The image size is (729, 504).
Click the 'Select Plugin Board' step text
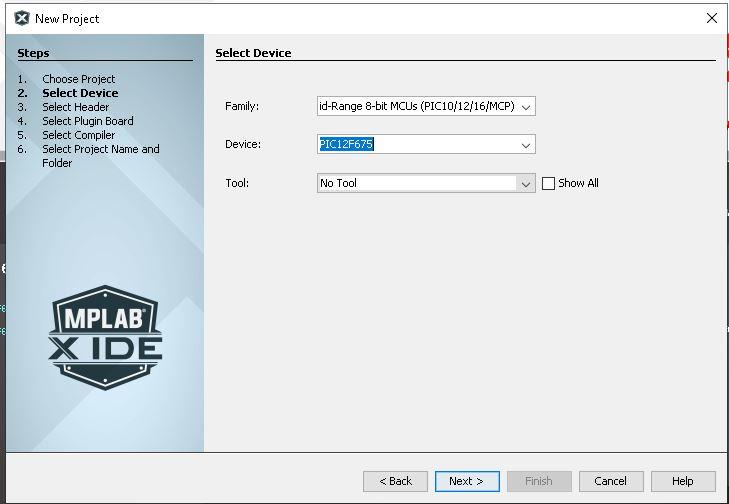88,121
